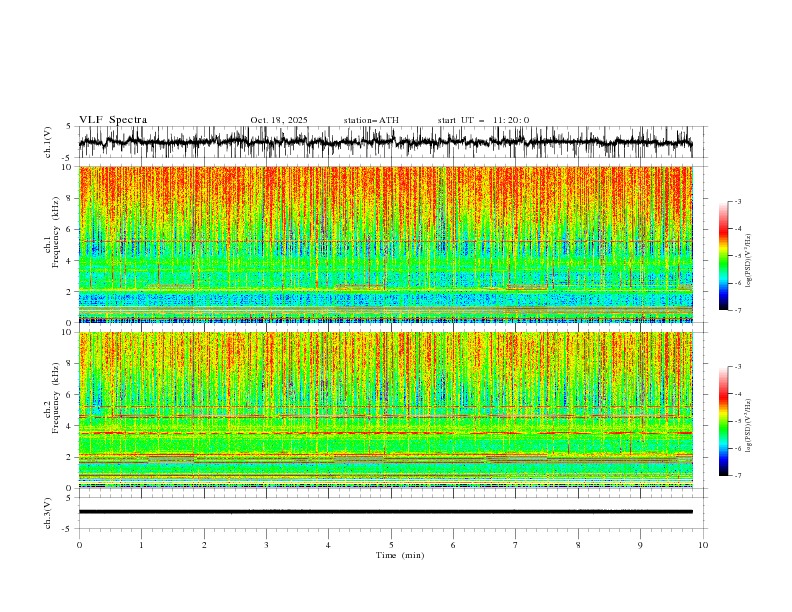This screenshot has width=792, height=612.
Task: Click the '-7' label on lower color bar
Action: [x=737, y=476]
